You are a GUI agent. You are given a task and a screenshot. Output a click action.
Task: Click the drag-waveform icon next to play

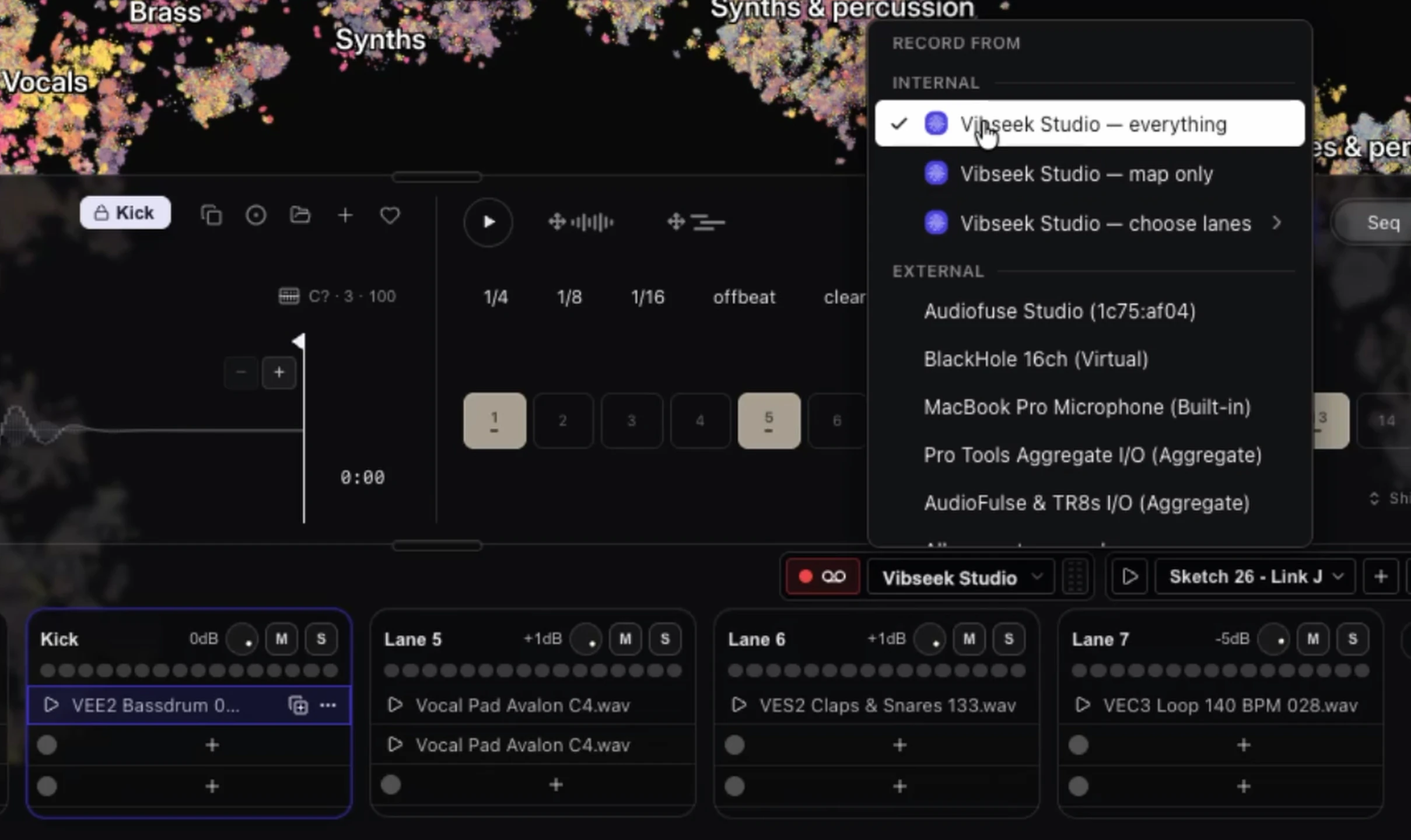581,222
